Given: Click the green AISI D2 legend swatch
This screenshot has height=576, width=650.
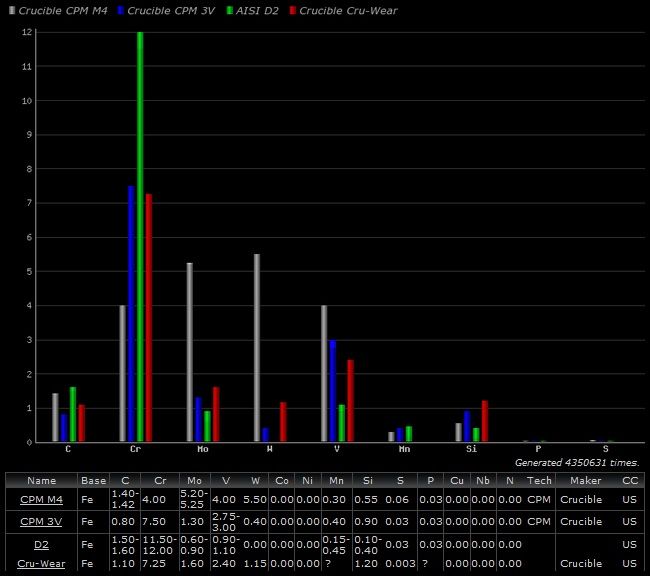Looking at the screenshot, I should pos(230,10).
